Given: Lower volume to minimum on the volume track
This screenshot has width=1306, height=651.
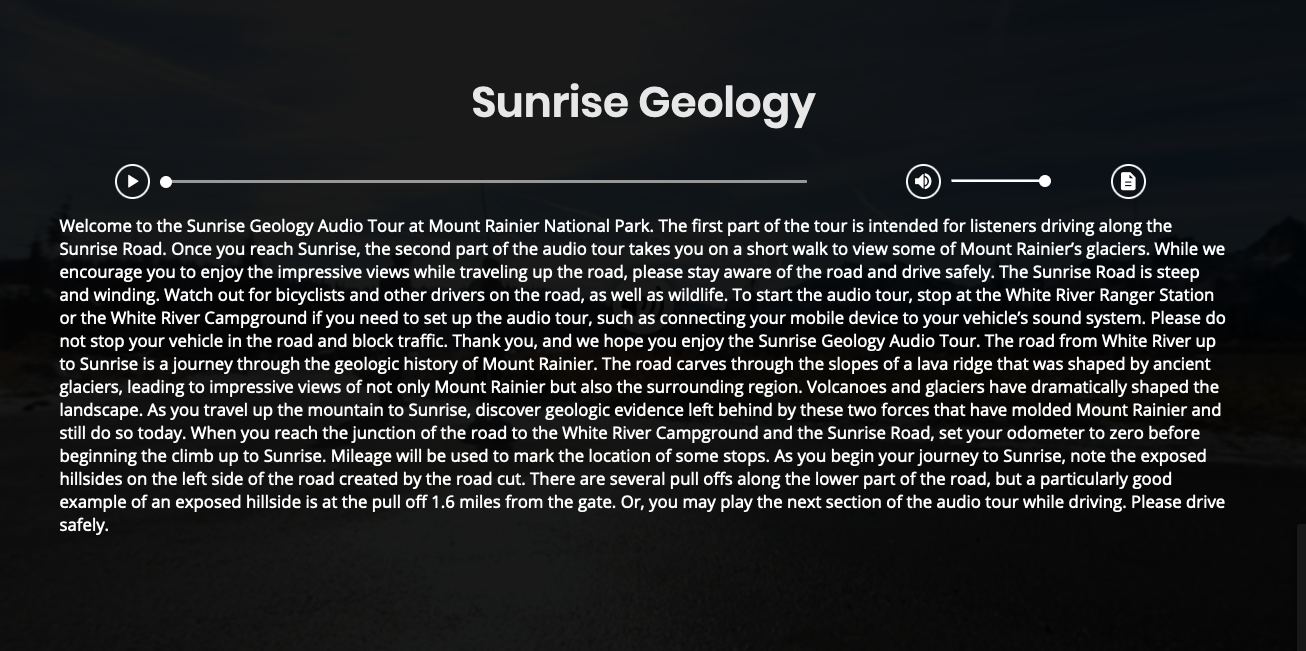Looking at the screenshot, I should (x=953, y=181).
